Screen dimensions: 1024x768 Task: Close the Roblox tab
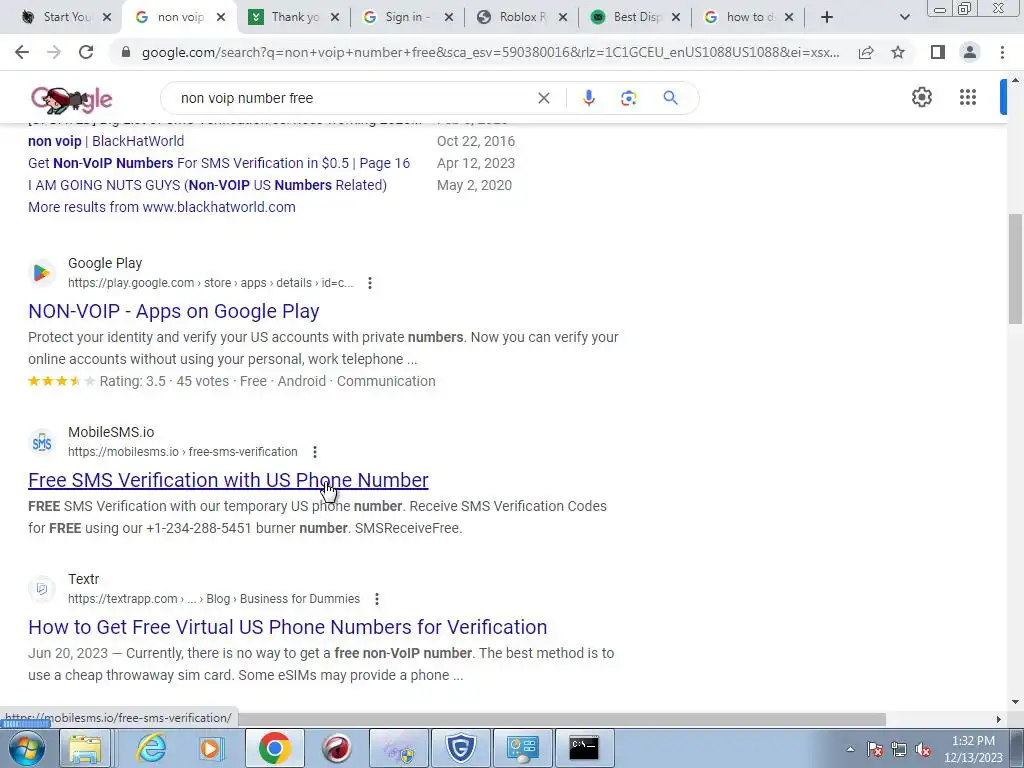click(x=563, y=17)
